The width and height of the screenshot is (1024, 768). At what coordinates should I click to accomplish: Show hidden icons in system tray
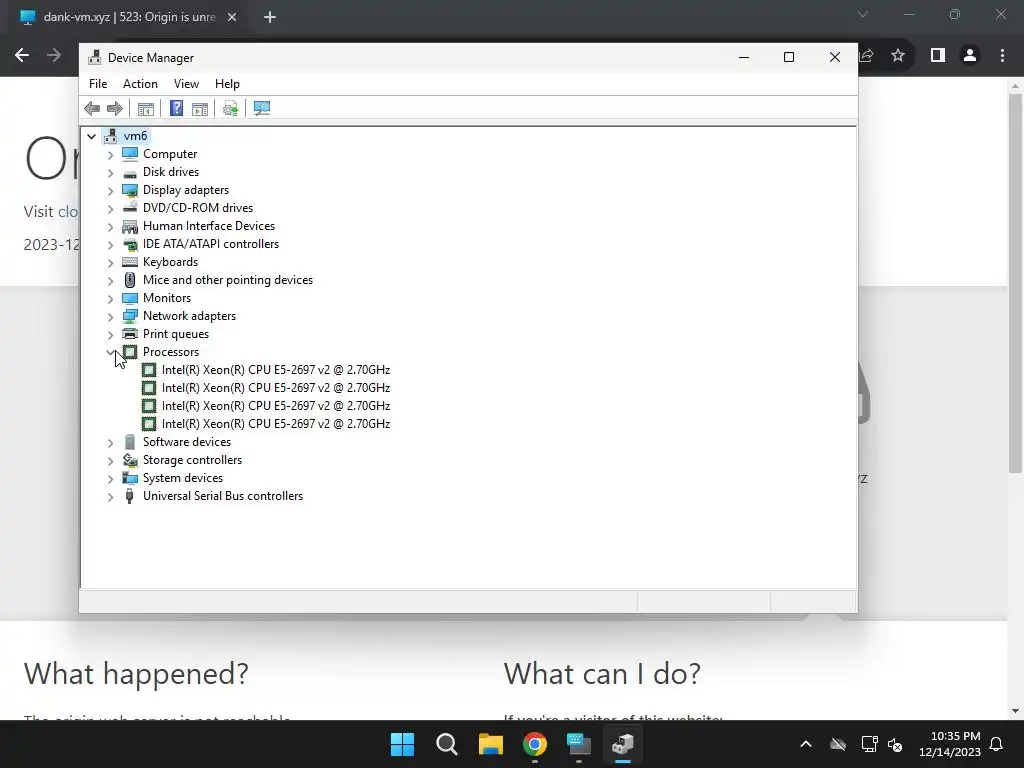[806, 744]
